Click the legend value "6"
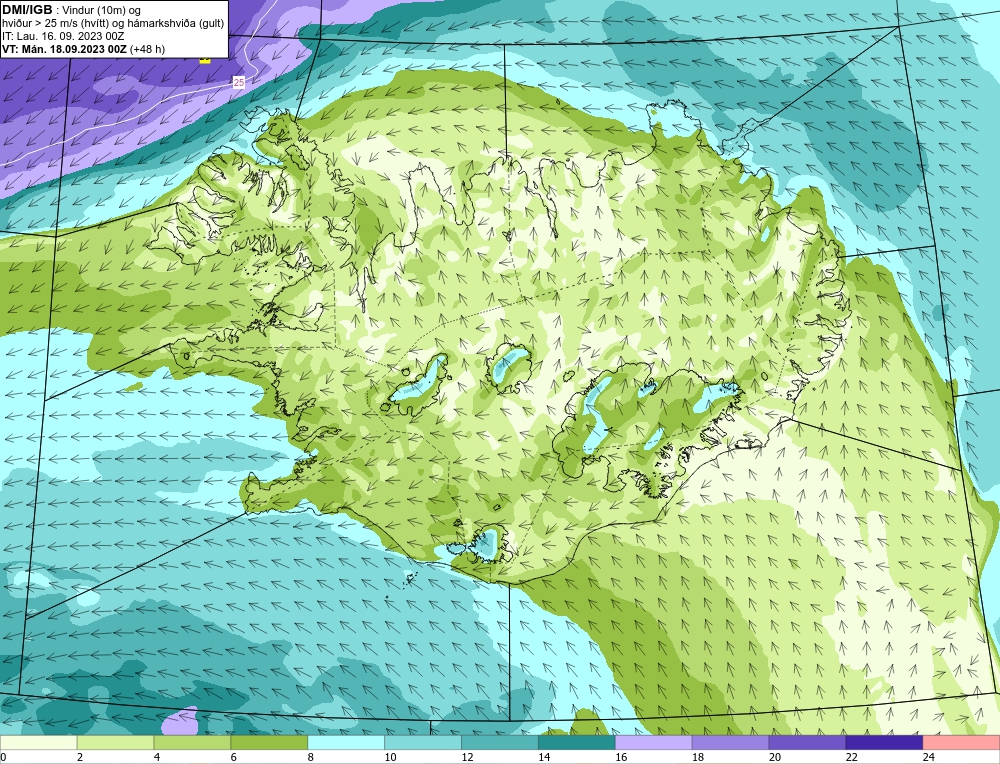This screenshot has height=764, width=1000. (233, 757)
